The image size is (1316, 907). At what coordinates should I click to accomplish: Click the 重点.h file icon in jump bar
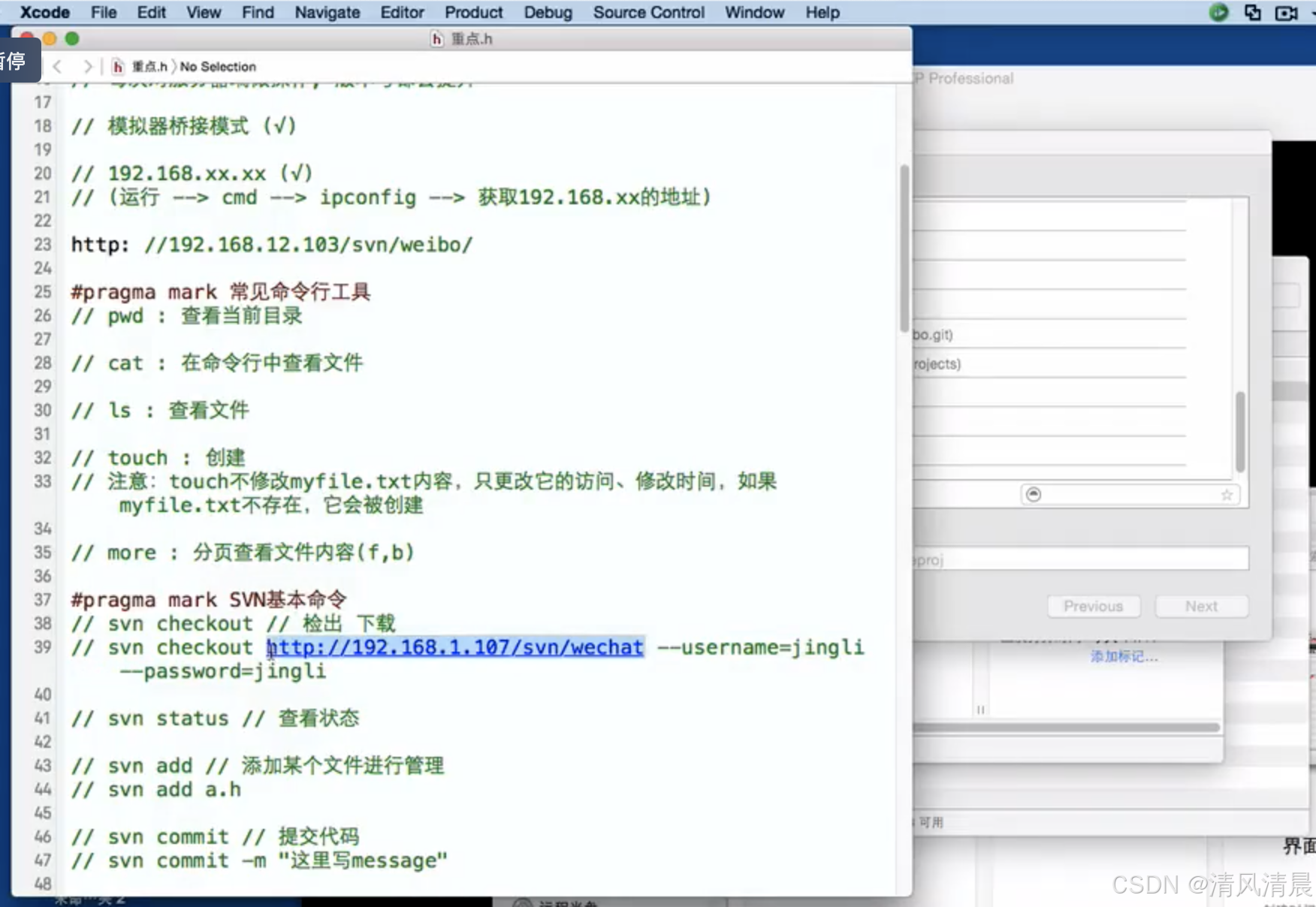[x=118, y=66]
